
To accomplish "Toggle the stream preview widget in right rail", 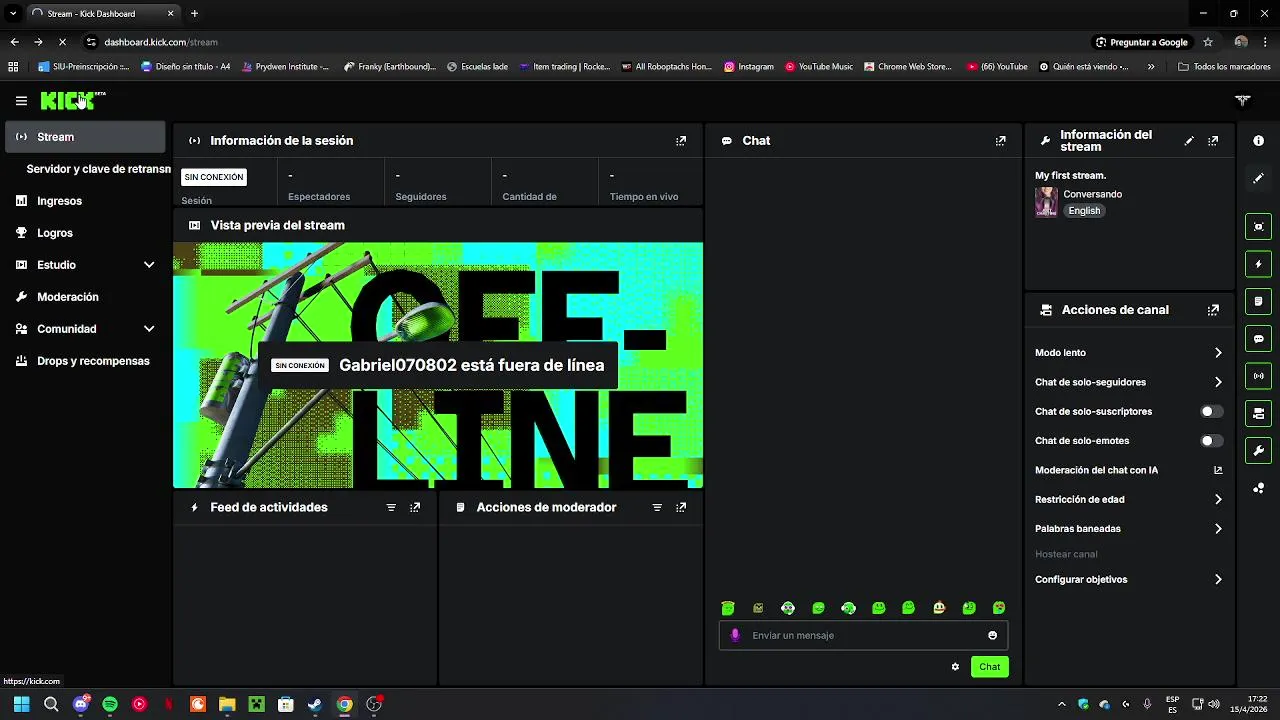I will pos(1258,227).
